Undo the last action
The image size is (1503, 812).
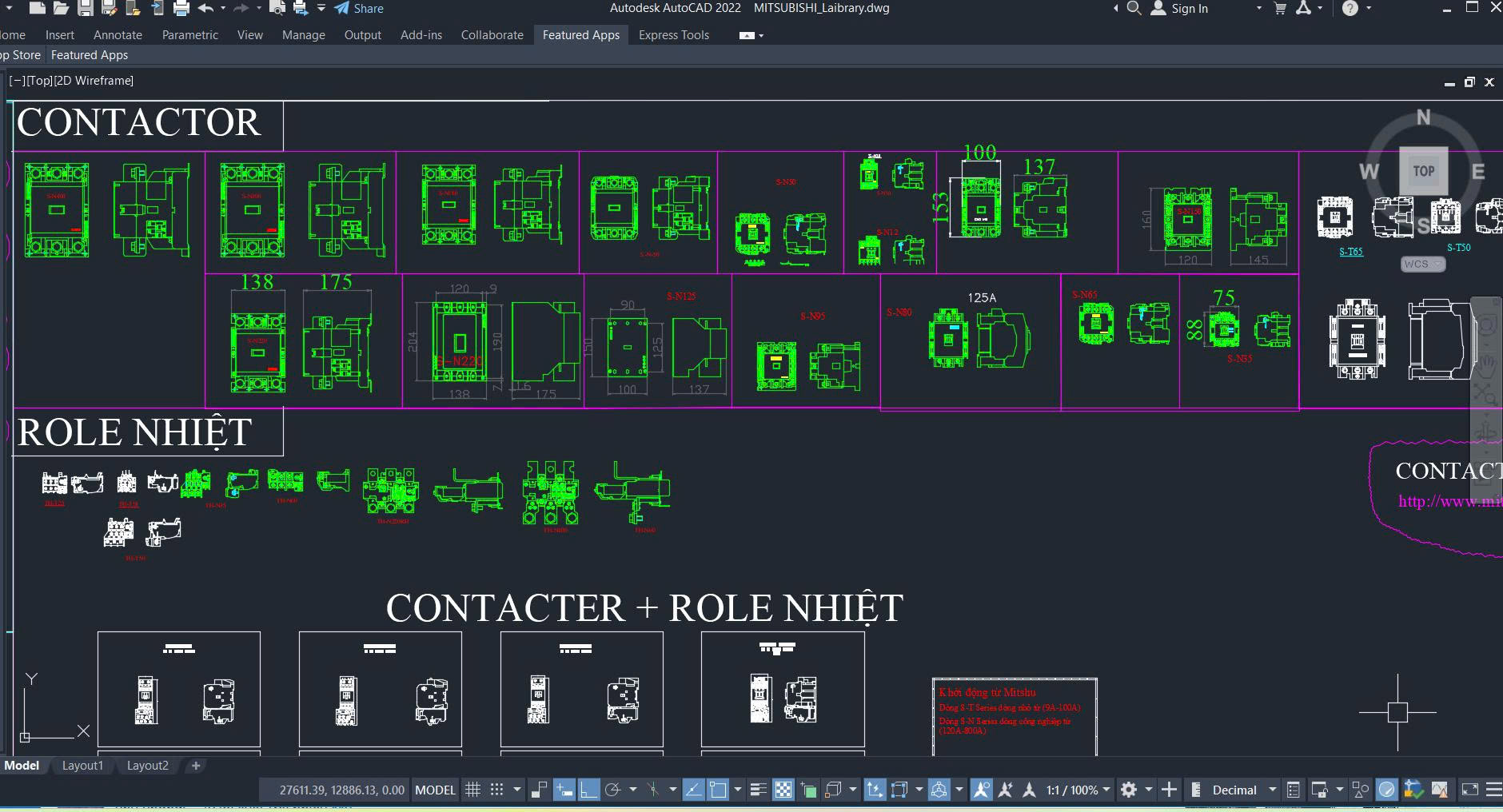[x=205, y=8]
